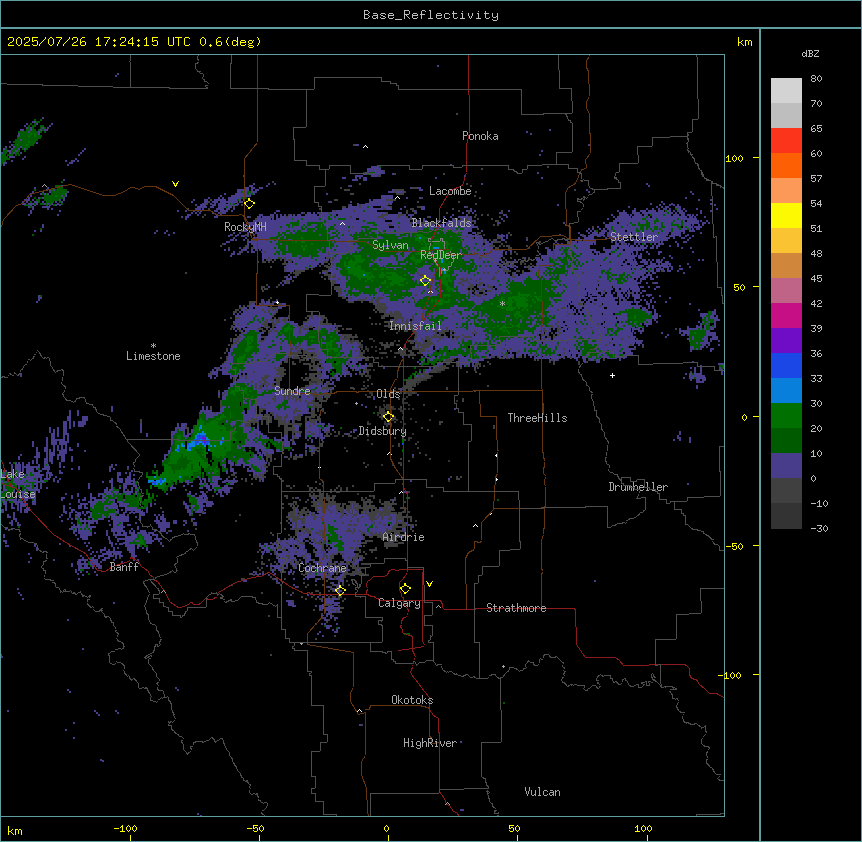Click the Airdrie city label
The height and width of the screenshot is (842, 862).
tap(403, 537)
